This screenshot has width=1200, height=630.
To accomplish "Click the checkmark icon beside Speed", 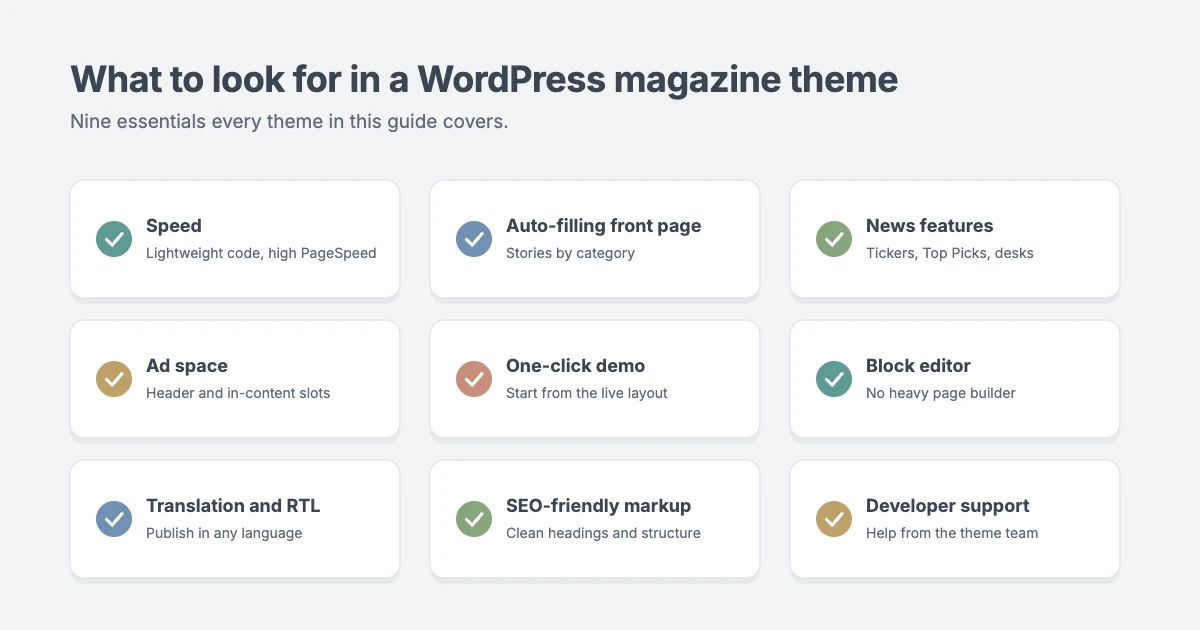I will point(114,239).
